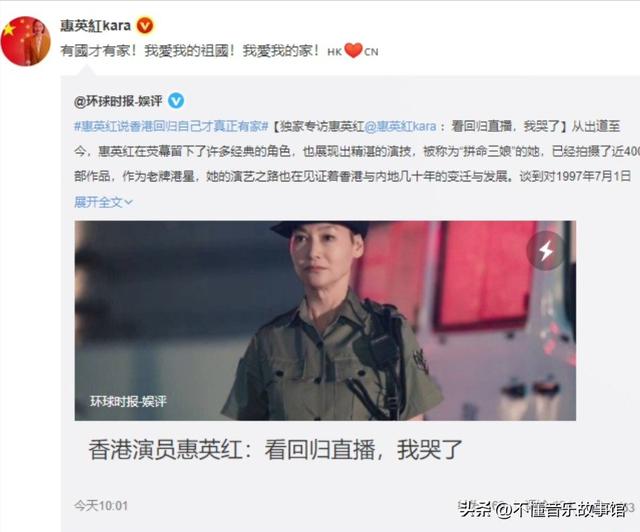Open the 惠英紅kara username link
This screenshot has width=640, height=532.
(96, 26)
